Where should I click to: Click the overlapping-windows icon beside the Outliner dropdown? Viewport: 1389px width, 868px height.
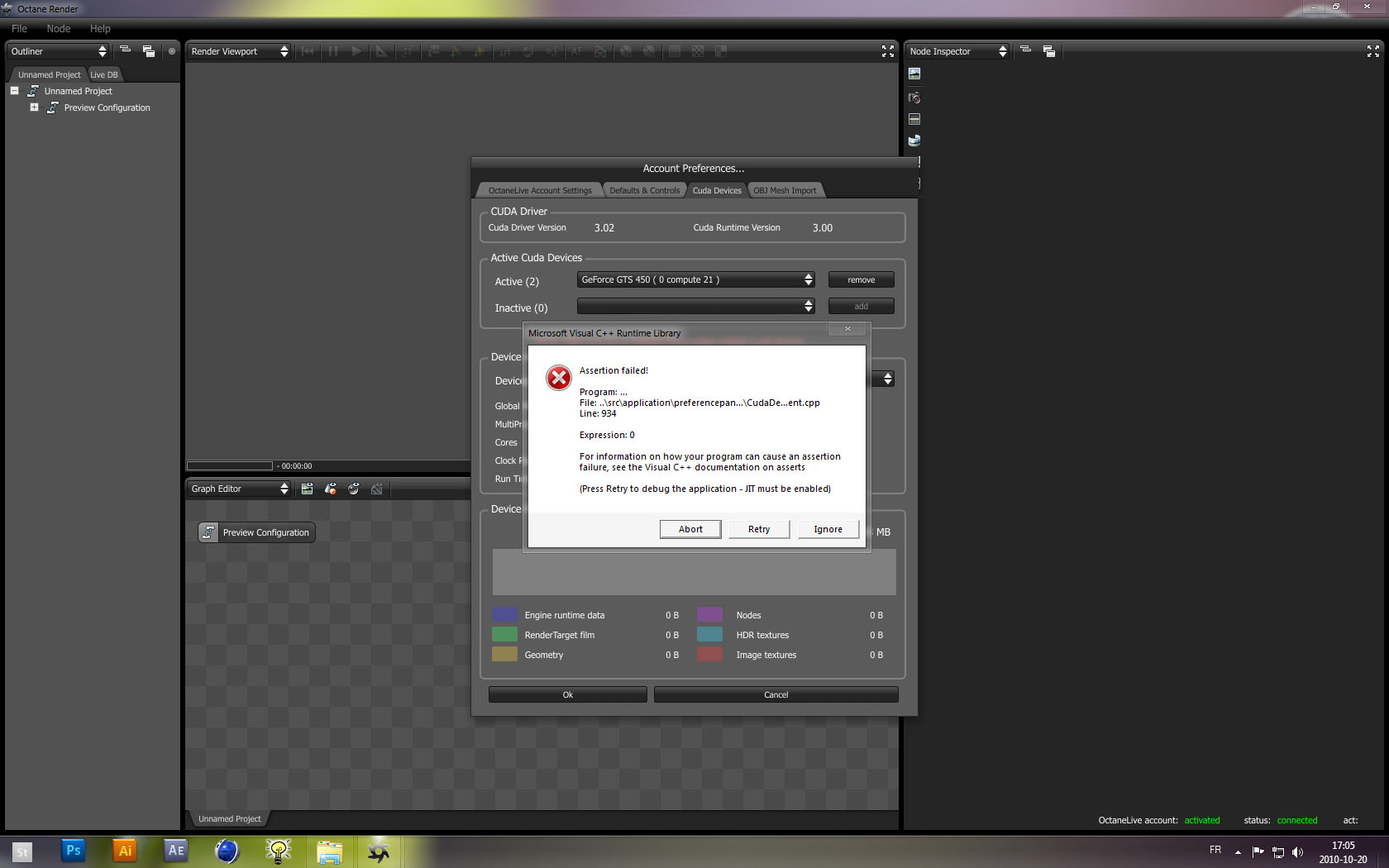(149, 51)
